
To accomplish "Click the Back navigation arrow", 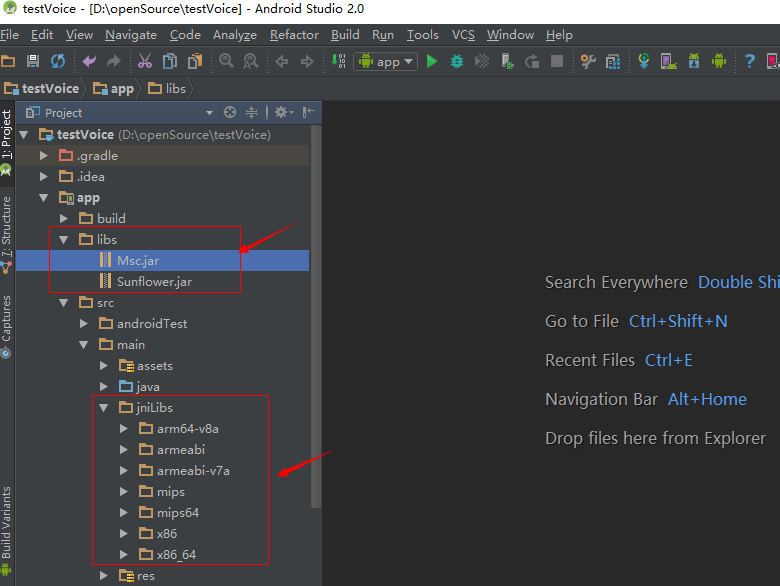I will 282,62.
